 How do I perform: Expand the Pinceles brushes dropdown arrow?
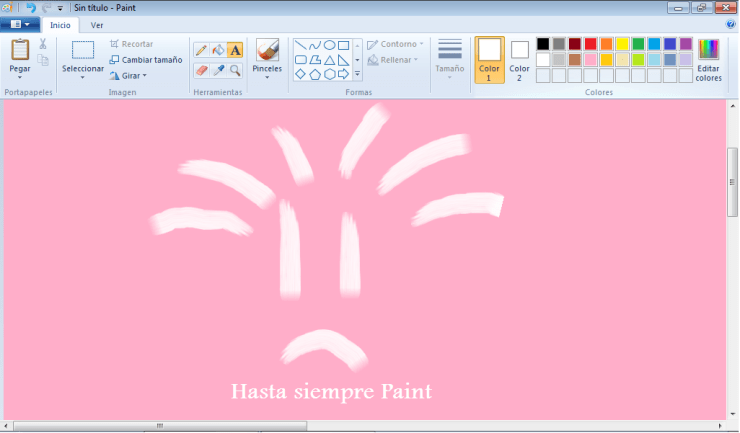[267, 77]
